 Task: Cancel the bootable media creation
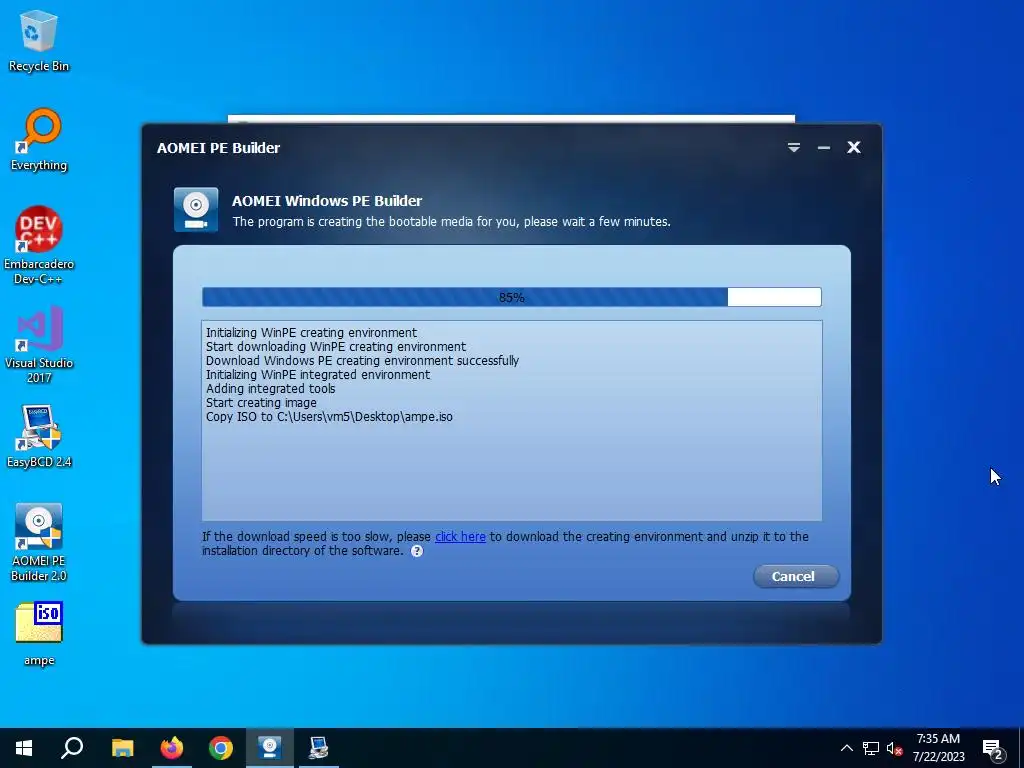coord(795,576)
